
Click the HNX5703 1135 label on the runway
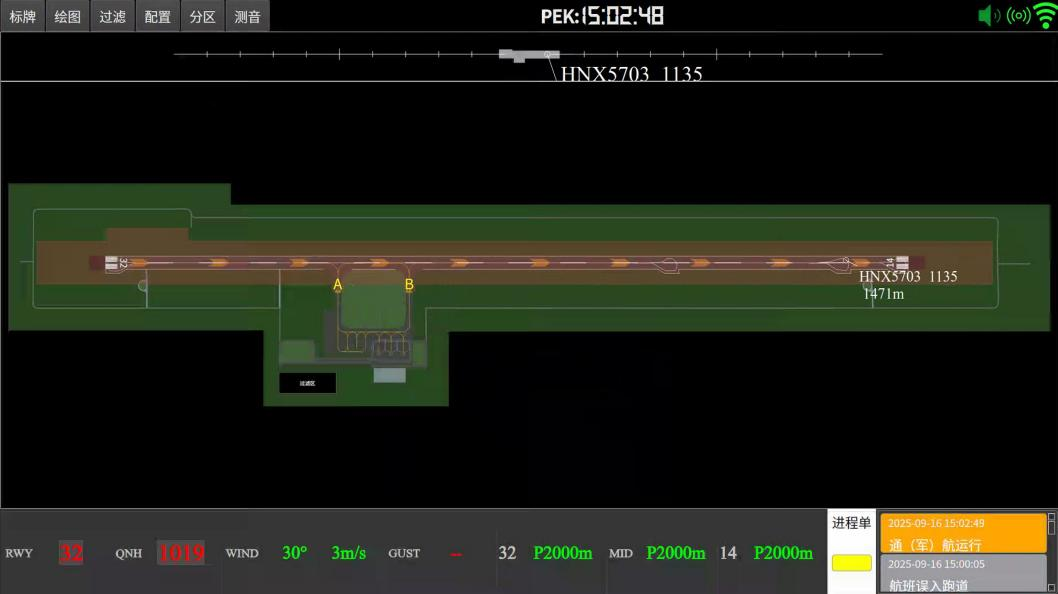pos(908,277)
